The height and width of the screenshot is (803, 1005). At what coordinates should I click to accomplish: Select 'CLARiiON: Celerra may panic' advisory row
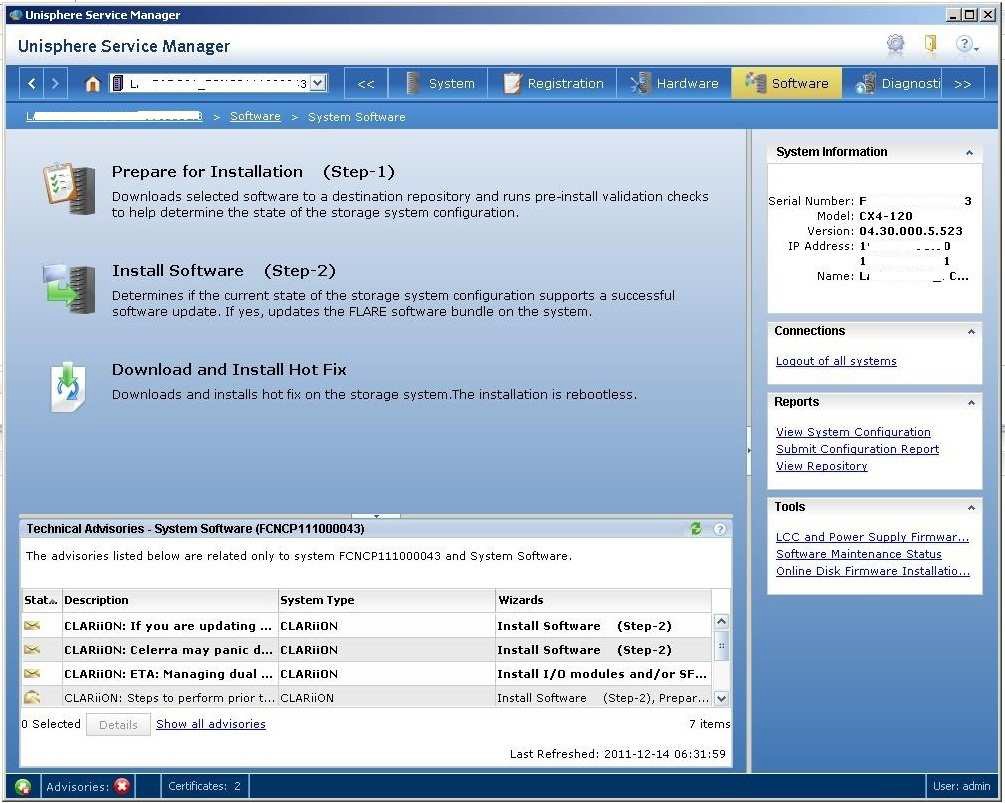pos(366,649)
